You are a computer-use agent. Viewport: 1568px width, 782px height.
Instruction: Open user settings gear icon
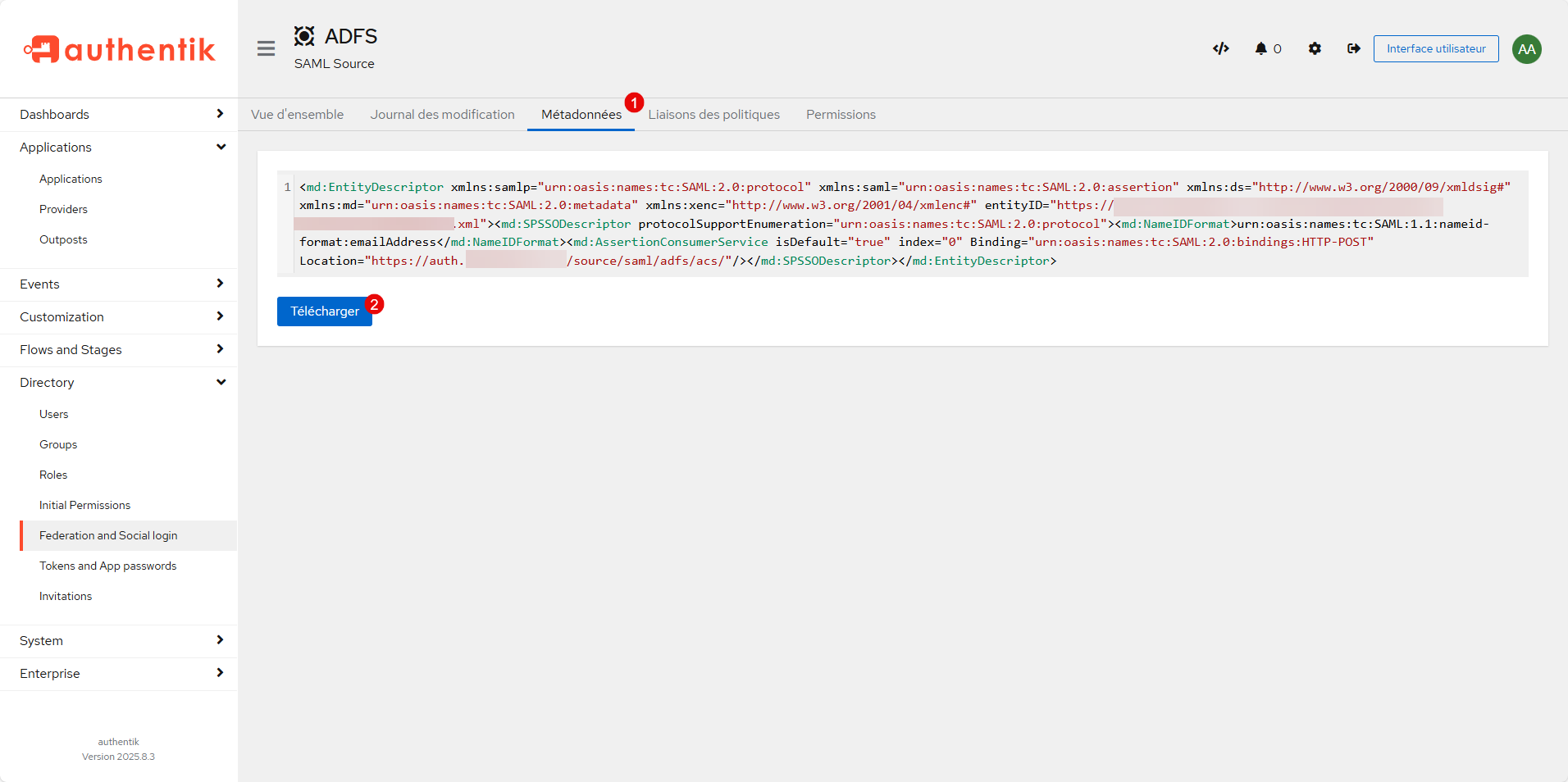click(1315, 48)
